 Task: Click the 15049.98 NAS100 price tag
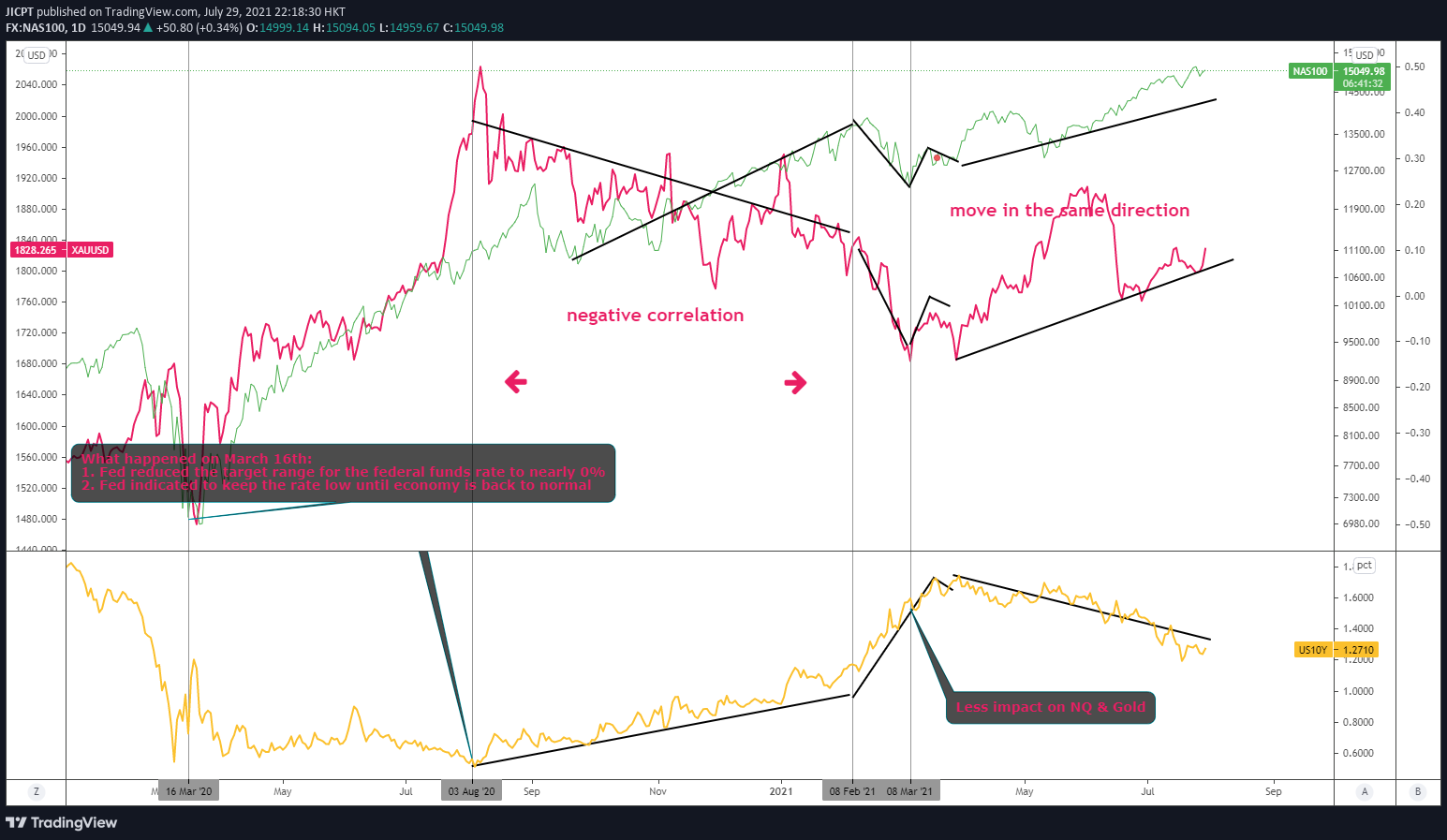1363,71
